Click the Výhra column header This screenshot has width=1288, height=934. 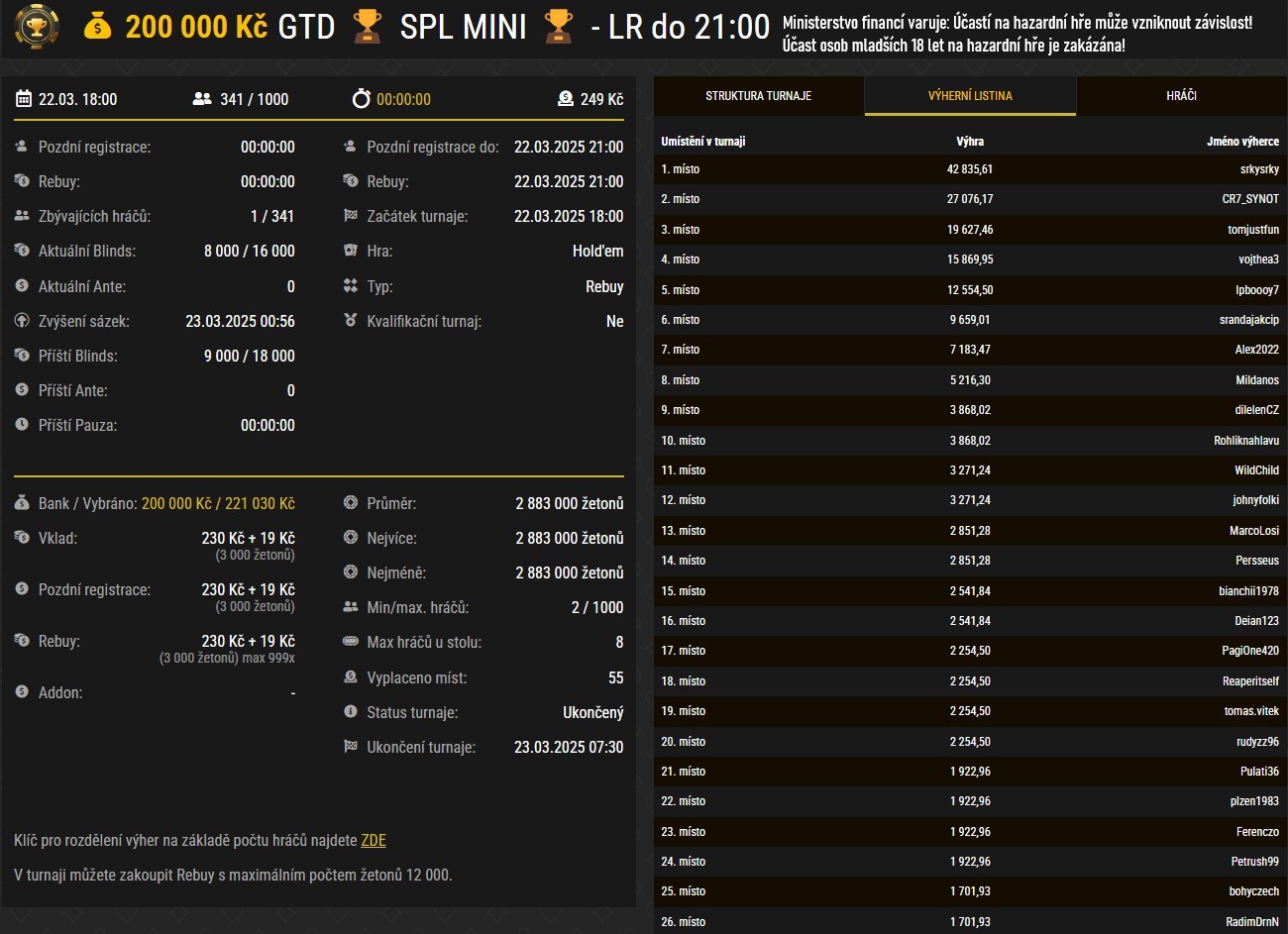tap(970, 142)
